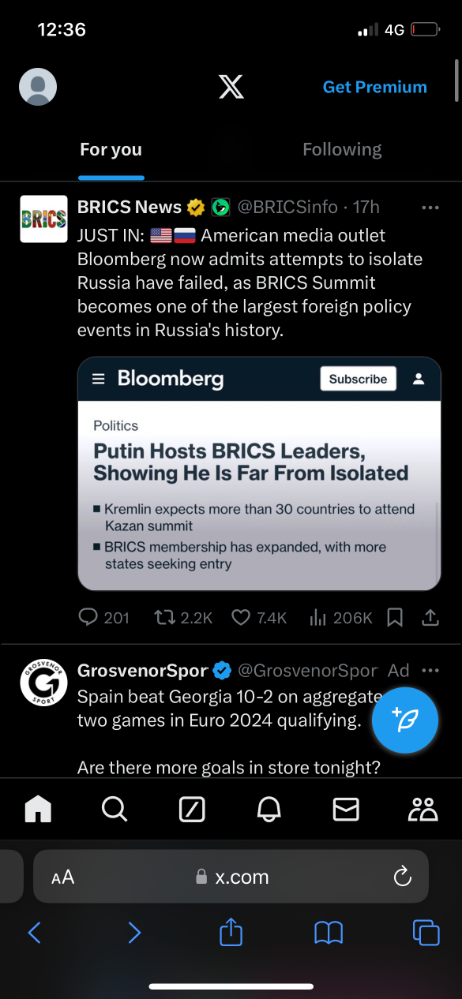This screenshot has height=999, width=462.
Task: Open more options on GrosvenorSpor ad
Action: pyautogui.click(x=431, y=671)
